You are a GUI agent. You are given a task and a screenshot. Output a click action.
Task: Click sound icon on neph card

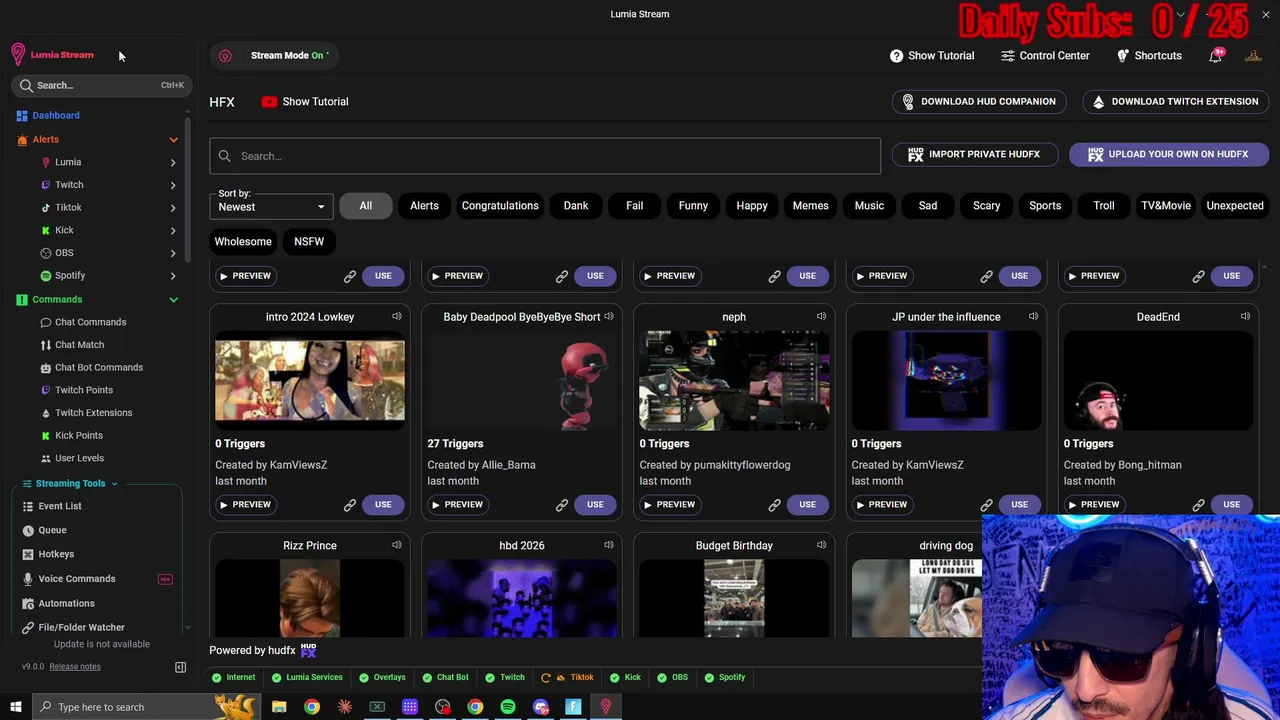821,317
